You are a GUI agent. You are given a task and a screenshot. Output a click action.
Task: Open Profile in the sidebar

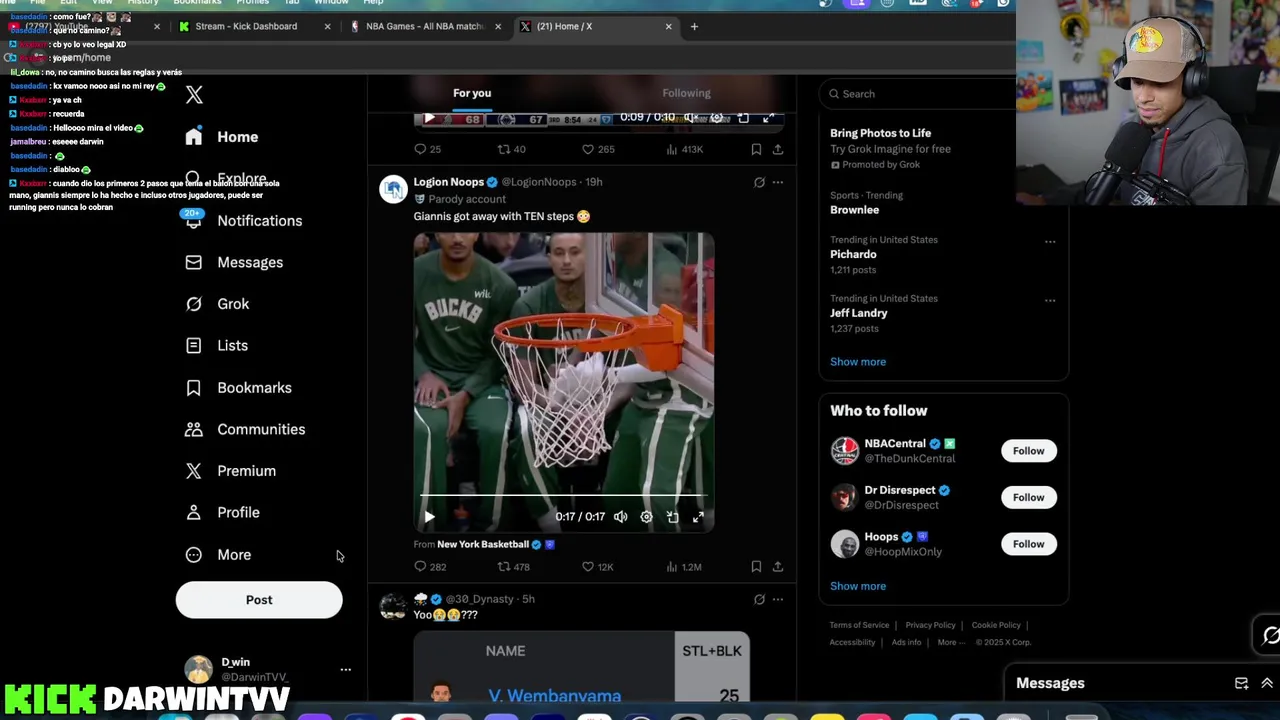(223, 513)
